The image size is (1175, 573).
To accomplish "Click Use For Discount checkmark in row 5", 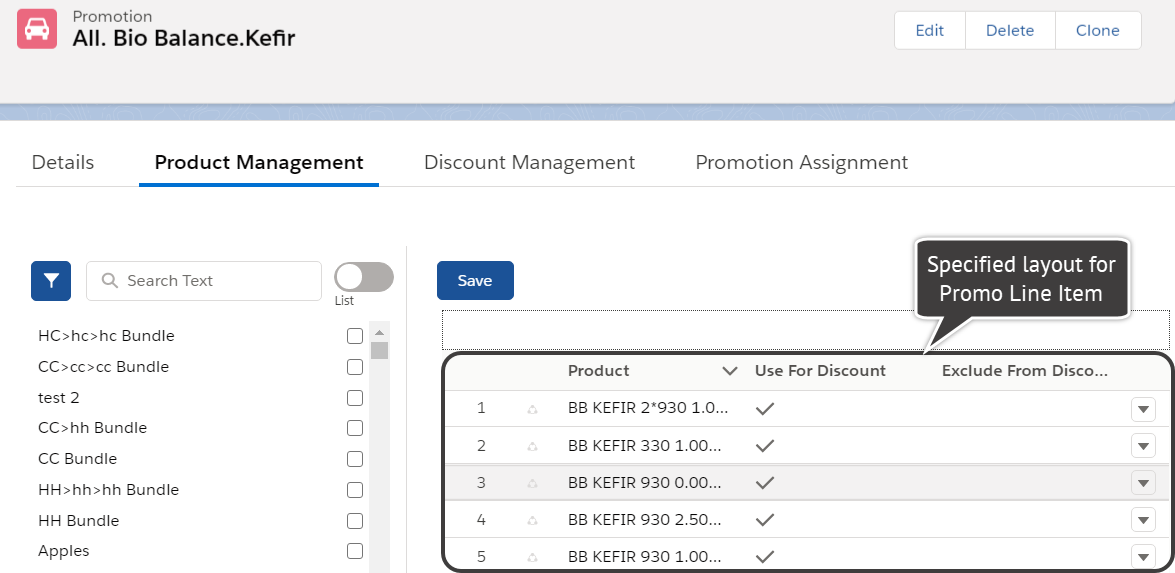I will 764,557.
